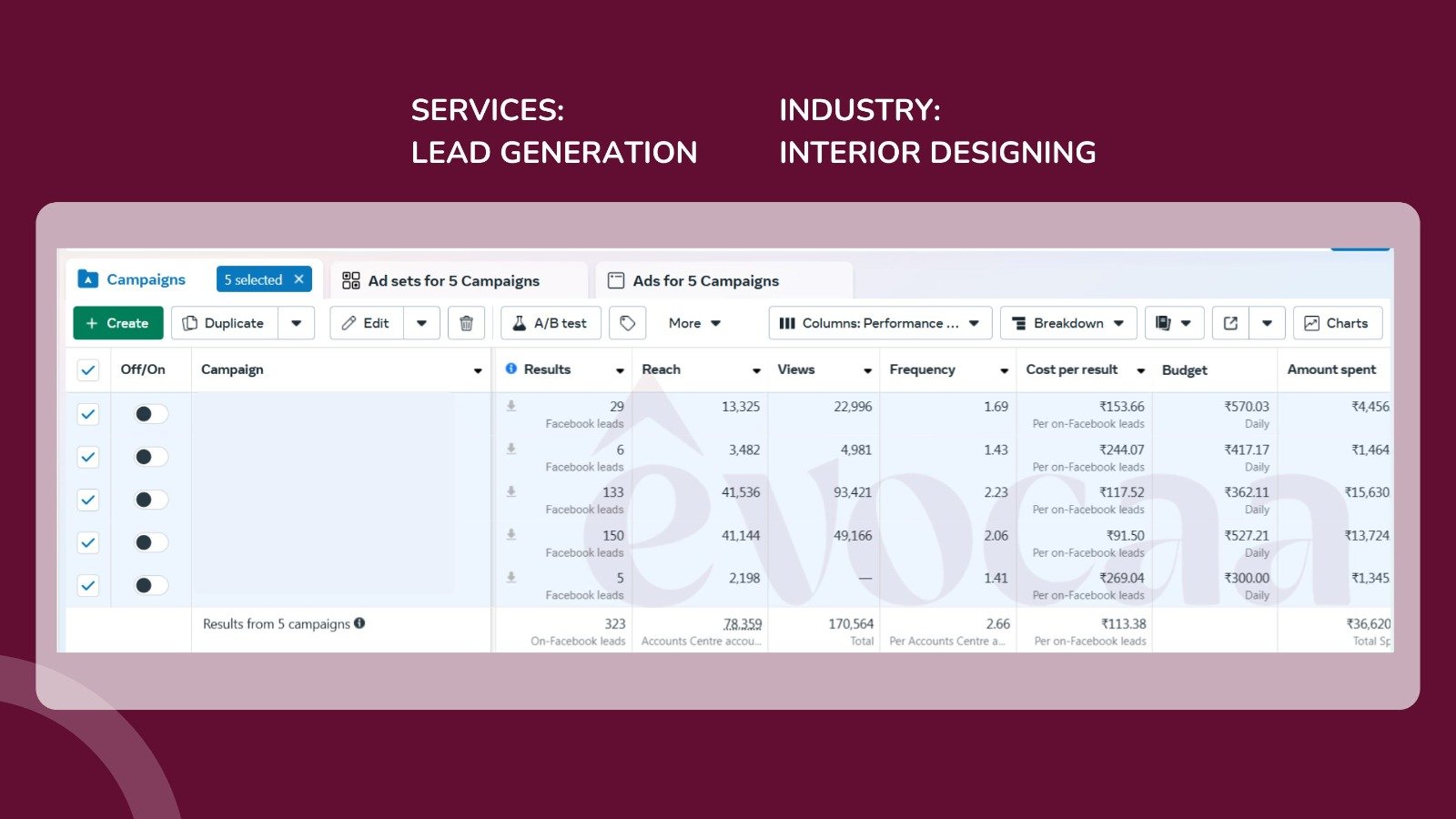Click the export share icon
Screen dimensions: 1456x819
point(1230,323)
